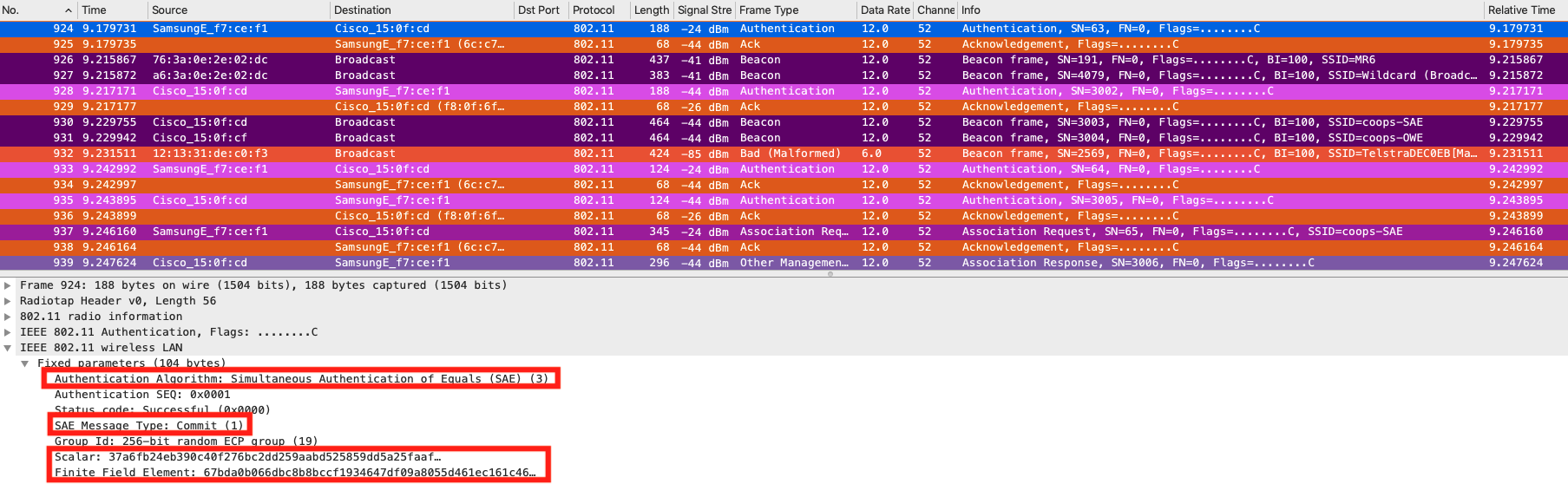Select the Finite Field Element field
The height and width of the screenshot is (497, 1568).
pyautogui.click(x=294, y=473)
